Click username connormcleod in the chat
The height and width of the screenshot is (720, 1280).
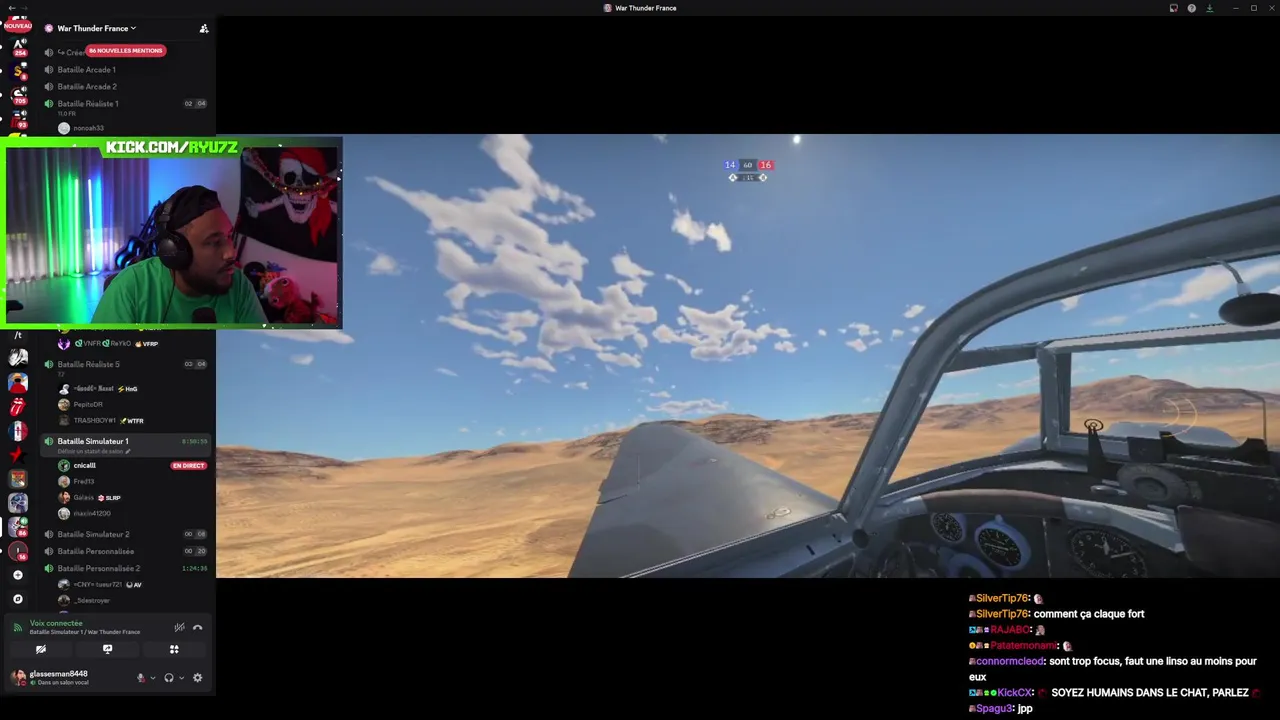(x=1010, y=661)
